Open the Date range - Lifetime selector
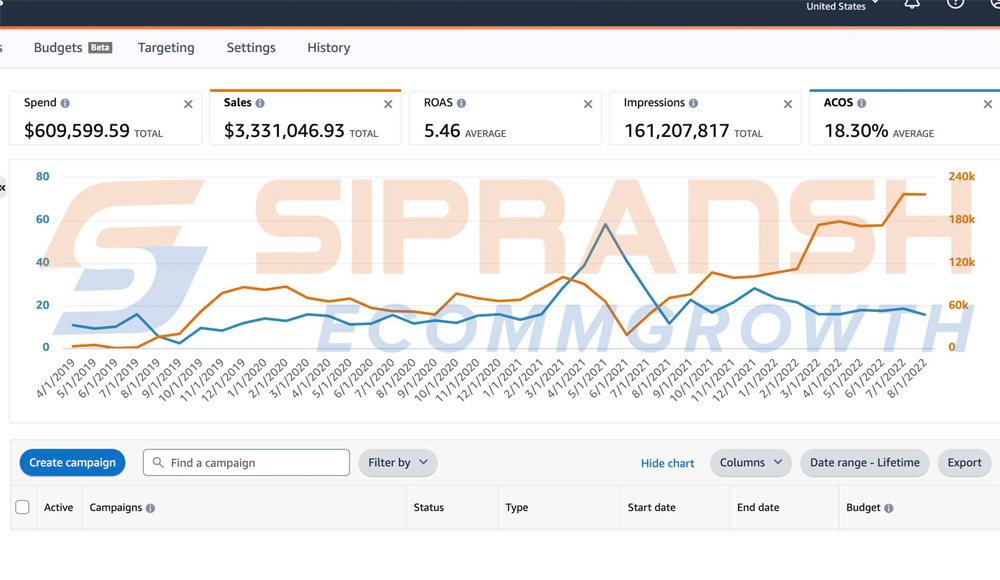The width and height of the screenshot is (1000, 580). (x=864, y=463)
